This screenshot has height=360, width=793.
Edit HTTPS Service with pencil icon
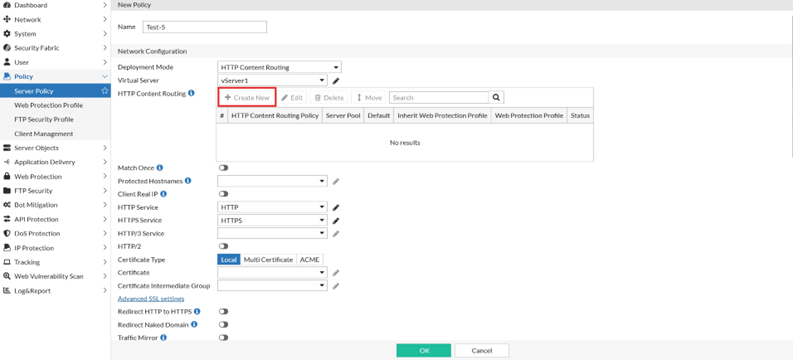pyautogui.click(x=336, y=220)
